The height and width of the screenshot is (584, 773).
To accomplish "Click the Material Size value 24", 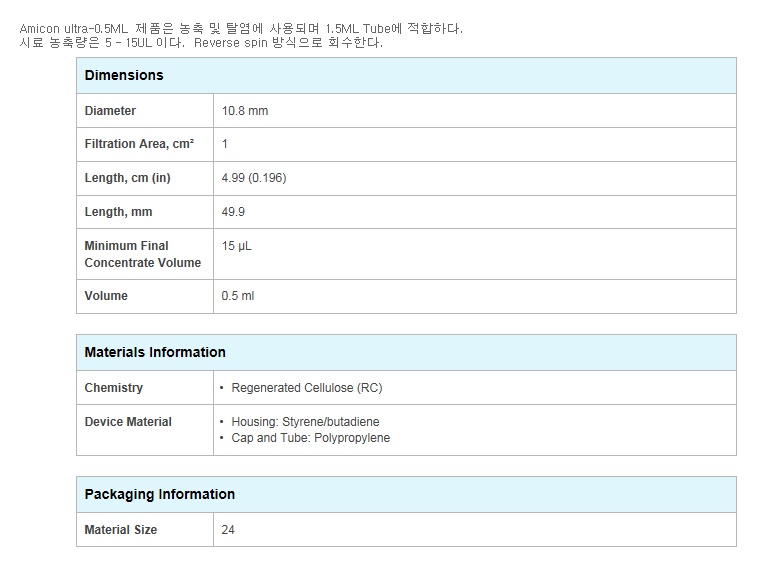I will pyautogui.click(x=228, y=530).
